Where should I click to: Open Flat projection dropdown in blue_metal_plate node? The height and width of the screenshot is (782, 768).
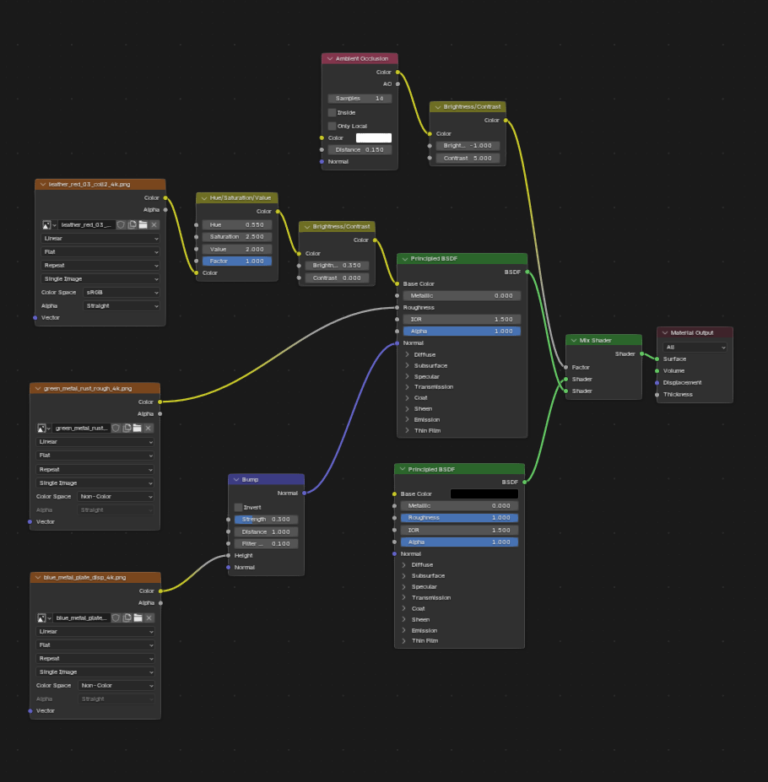pos(95,645)
